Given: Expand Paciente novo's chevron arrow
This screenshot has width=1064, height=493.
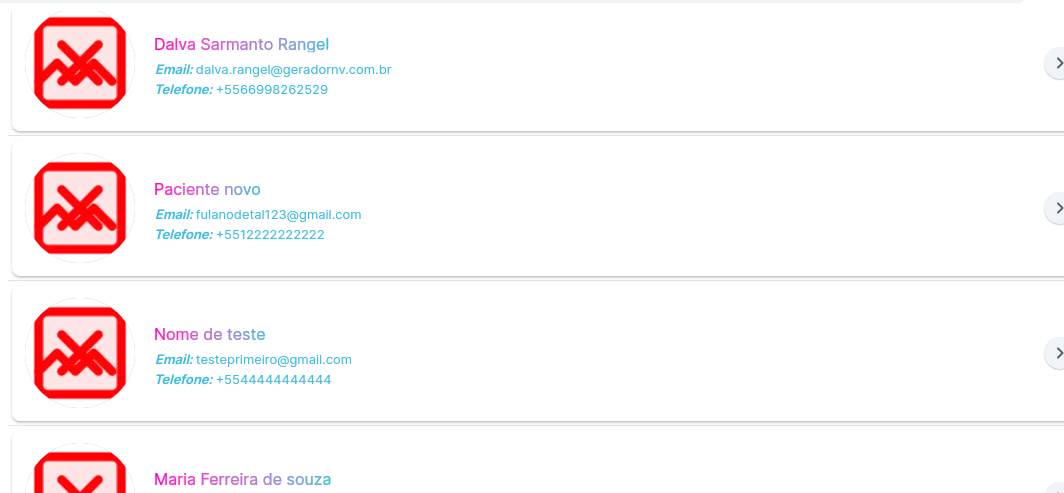Looking at the screenshot, I should [1054, 208].
